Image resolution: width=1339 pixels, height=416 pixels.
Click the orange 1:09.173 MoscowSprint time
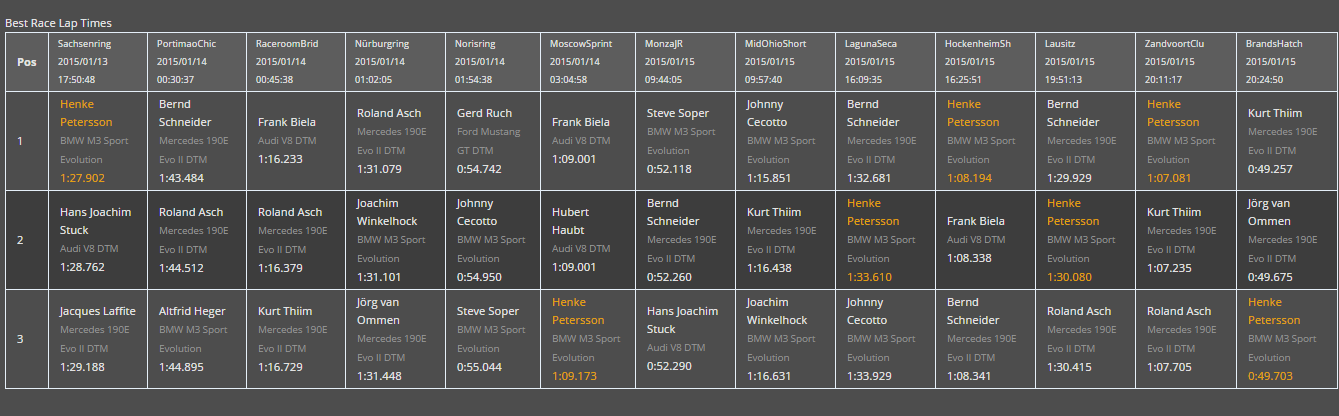pyautogui.click(x=574, y=377)
